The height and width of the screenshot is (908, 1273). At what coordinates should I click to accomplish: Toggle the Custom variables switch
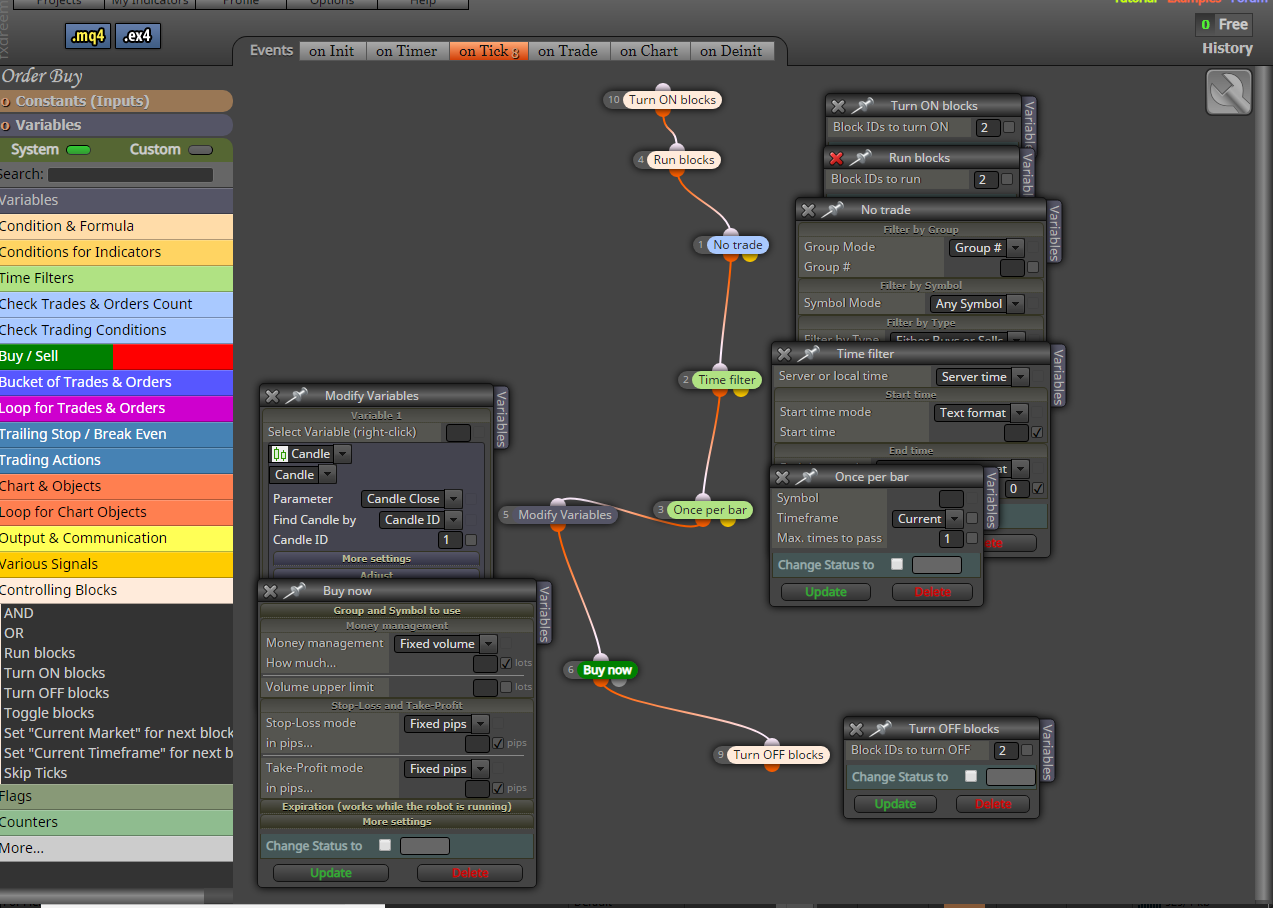(x=201, y=150)
